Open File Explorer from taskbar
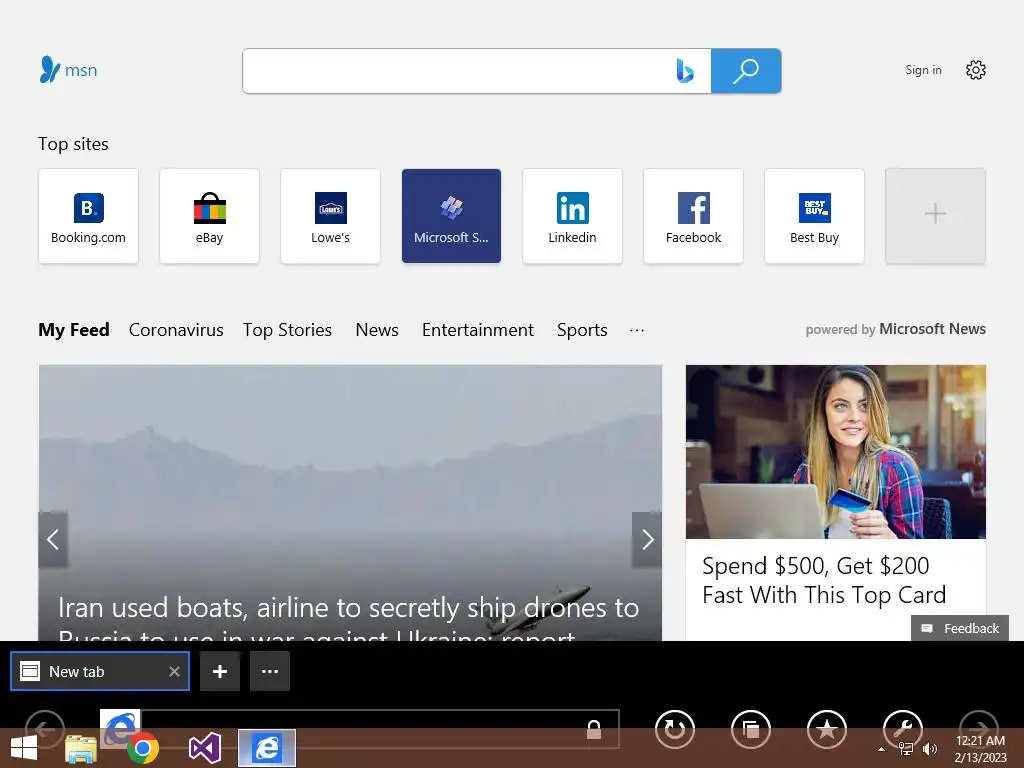The image size is (1024, 768). coord(81,748)
